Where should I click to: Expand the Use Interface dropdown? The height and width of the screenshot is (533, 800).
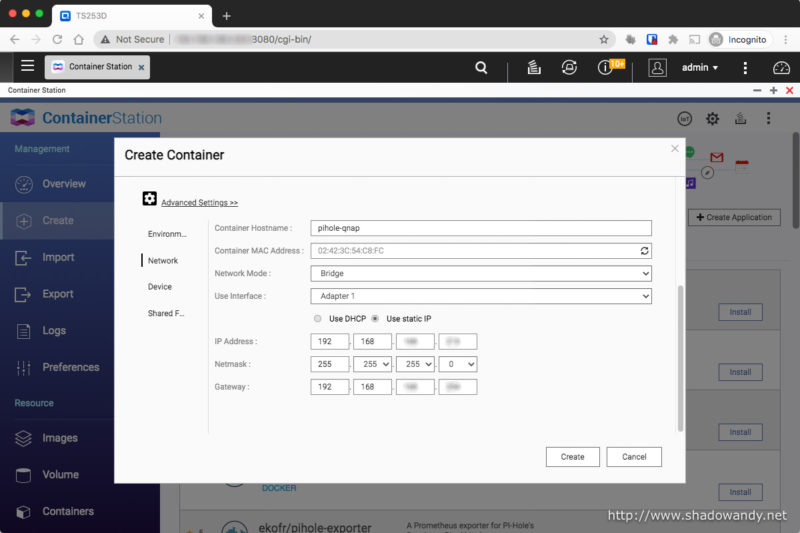tap(480, 296)
